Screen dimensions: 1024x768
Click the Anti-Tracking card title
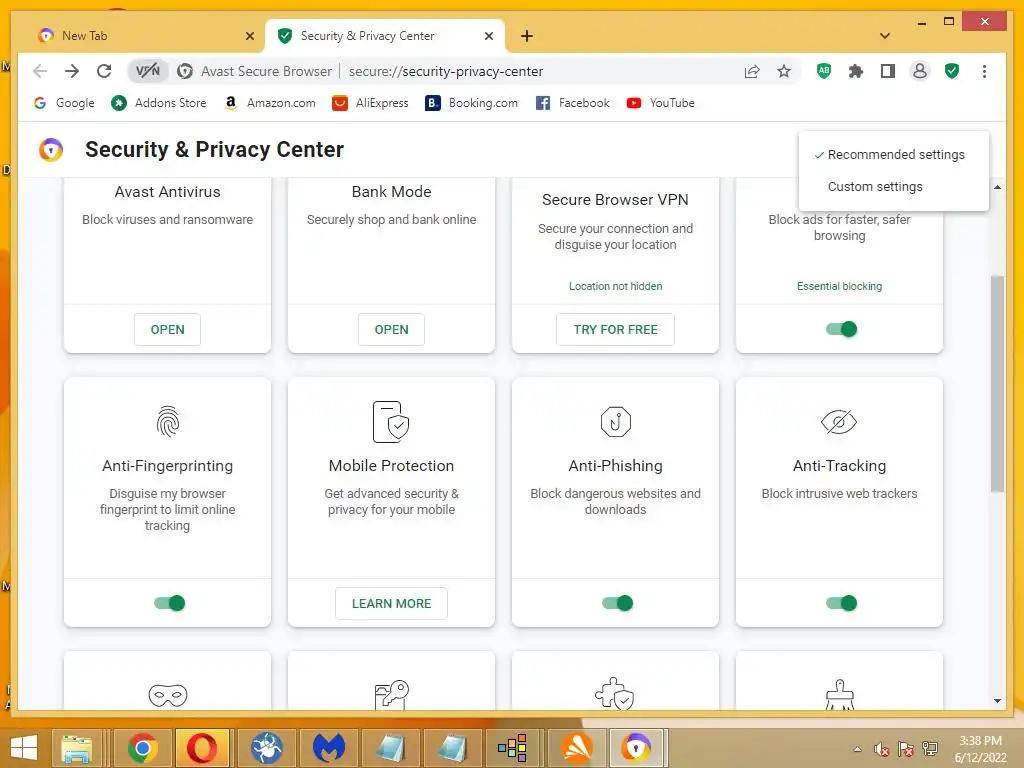(839, 466)
